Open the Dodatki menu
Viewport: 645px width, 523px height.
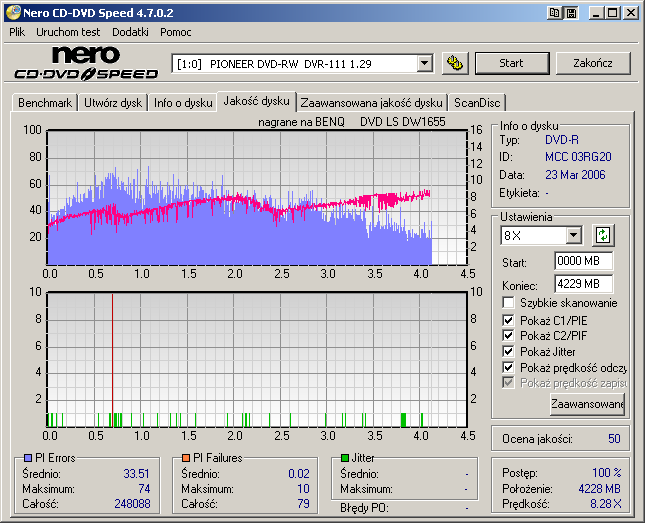(x=130, y=32)
